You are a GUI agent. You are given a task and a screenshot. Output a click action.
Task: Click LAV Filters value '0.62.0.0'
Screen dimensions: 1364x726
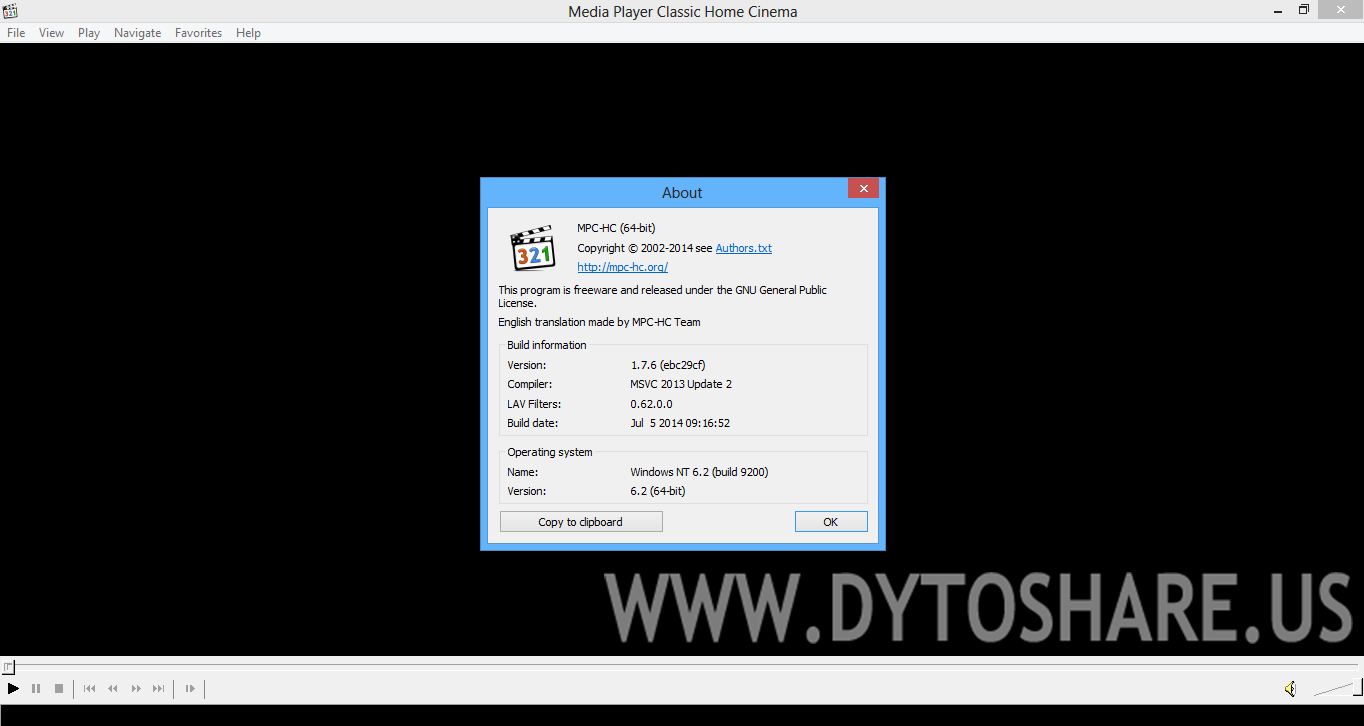(x=651, y=404)
